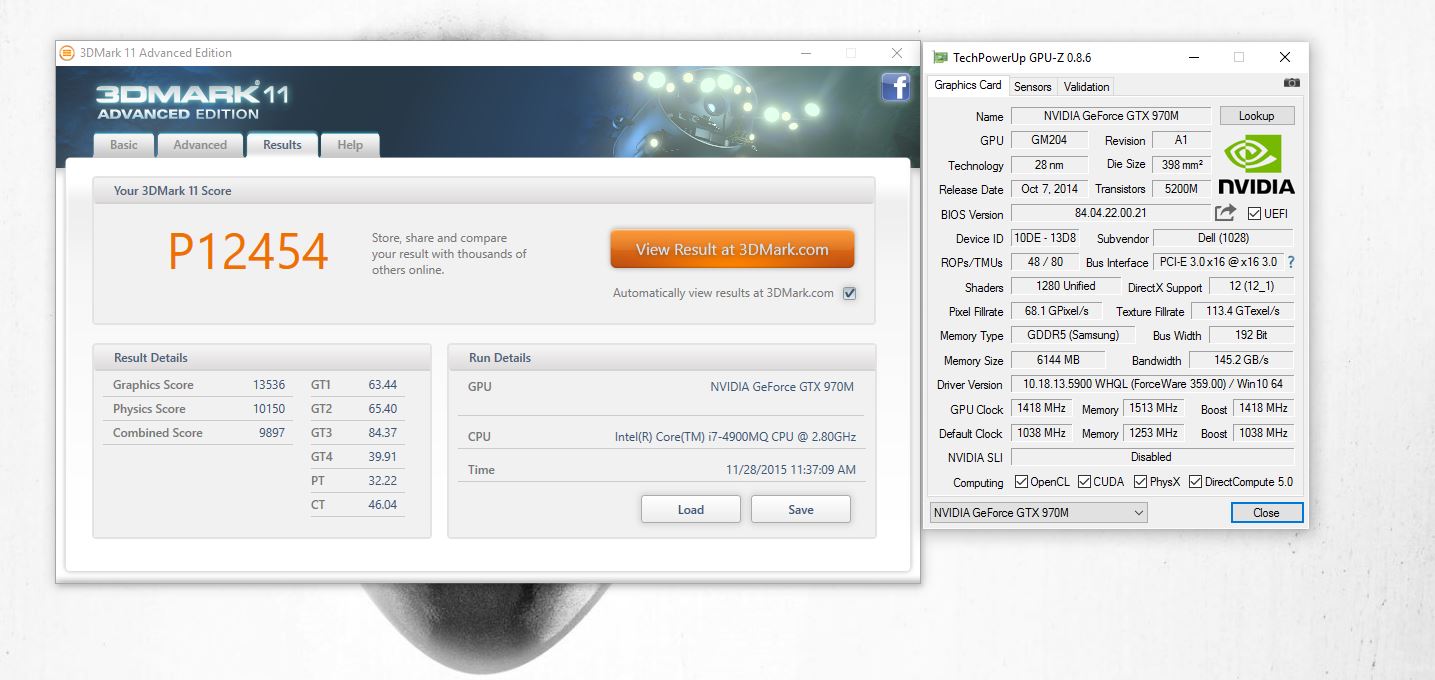Minimize the GPU-Z window
The height and width of the screenshot is (680, 1435).
click(1193, 57)
